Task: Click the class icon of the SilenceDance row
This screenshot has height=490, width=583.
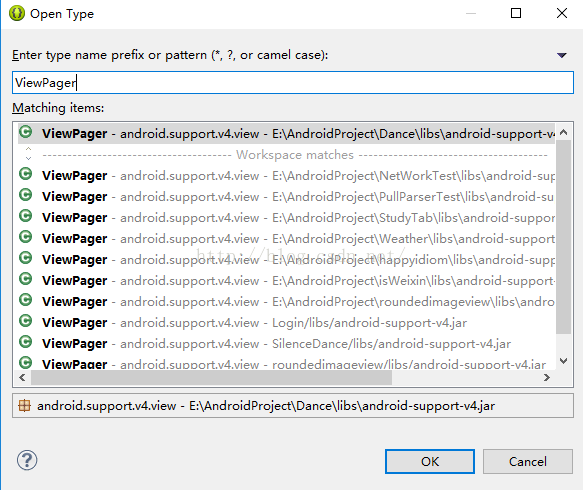Action: point(26,342)
